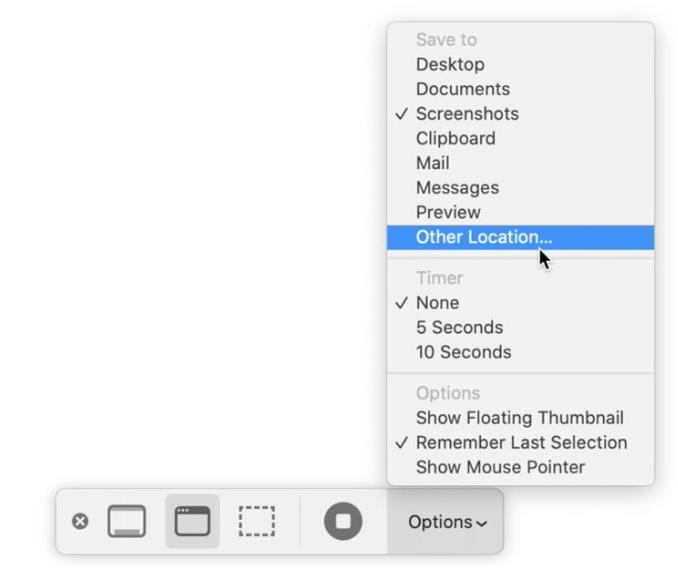
Task: Select Capture Selected Window icon
Action: point(192,521)
